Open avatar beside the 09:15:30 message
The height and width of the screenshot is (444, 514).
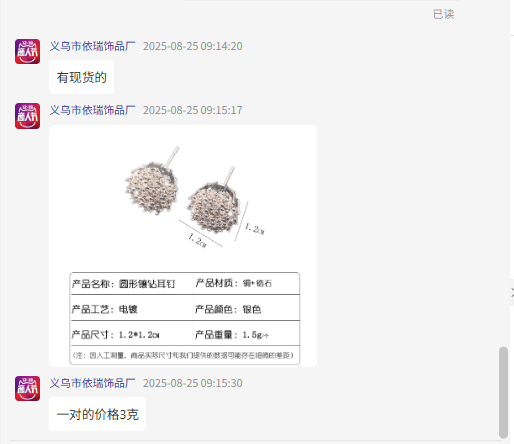coord(27,389)
